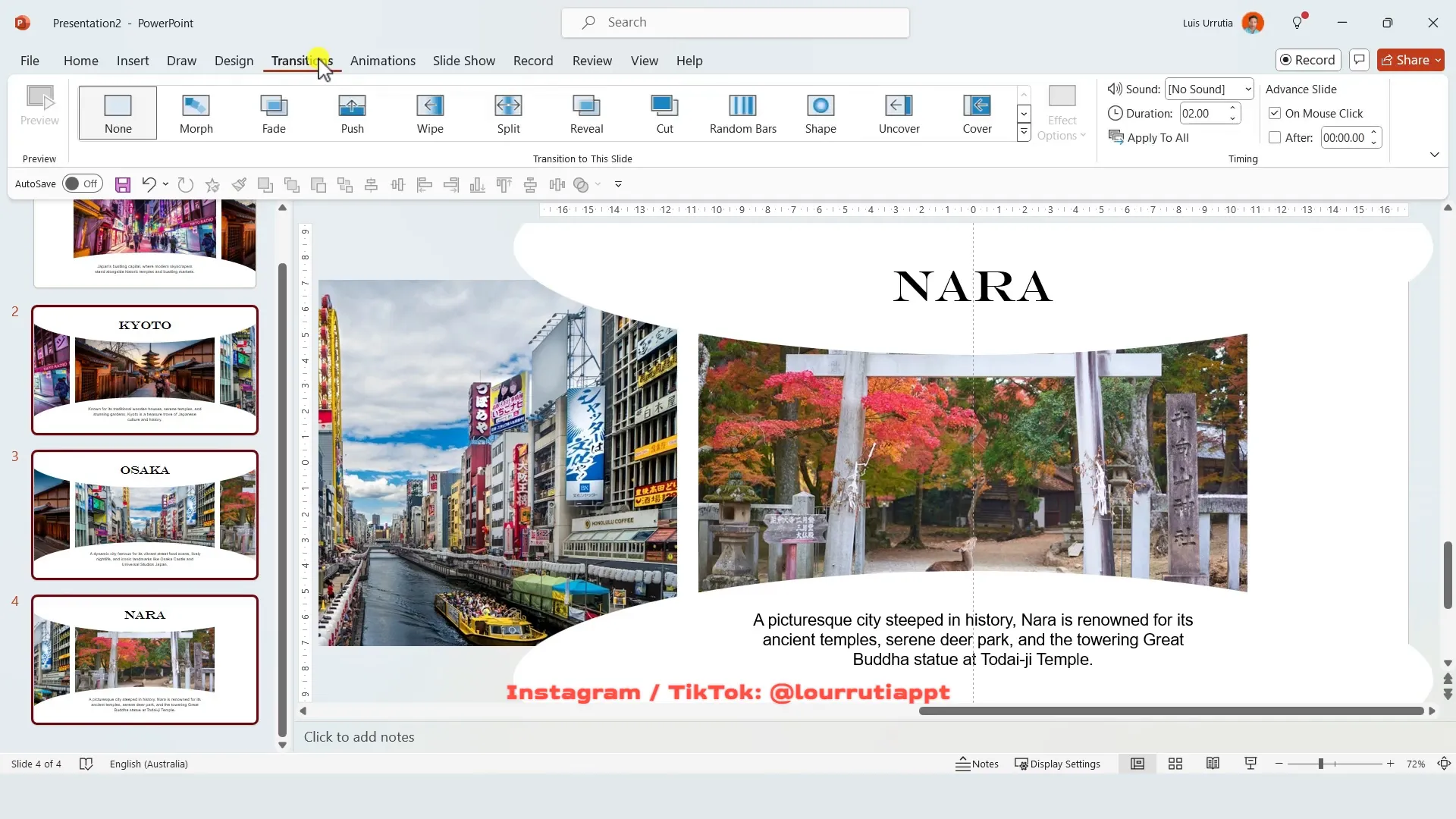Viewport: 1456px width, 819px height.
Task: Open the Slide Show tab
Action: (x=463, y=61)
